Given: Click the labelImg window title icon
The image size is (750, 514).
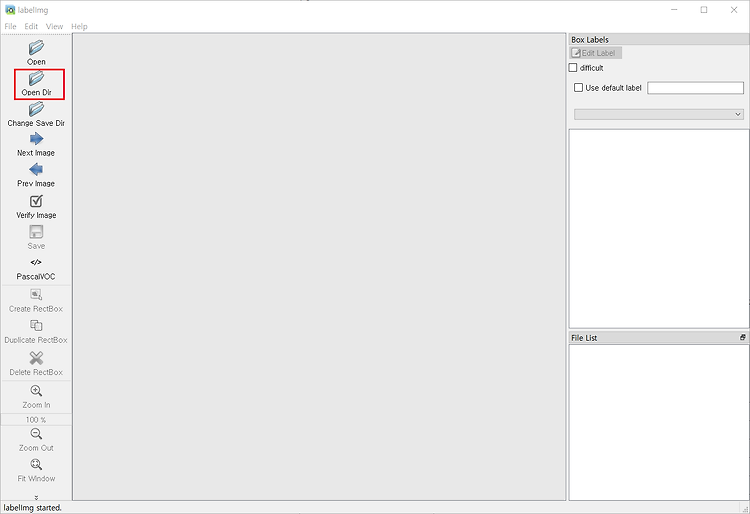Looking at the screenshot, I should 10,10.
